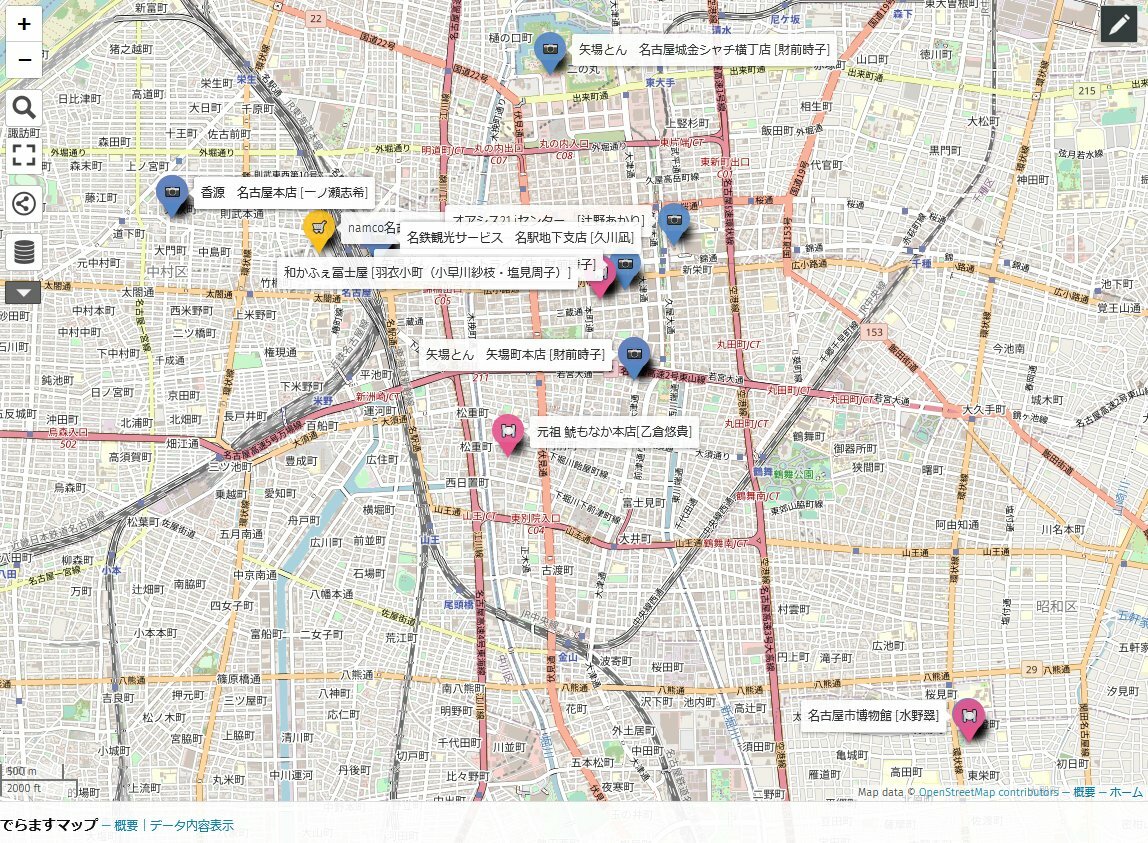Enter fullscreen map view
This screenshot has height=843, width=1148.
(x=24, y=155)
